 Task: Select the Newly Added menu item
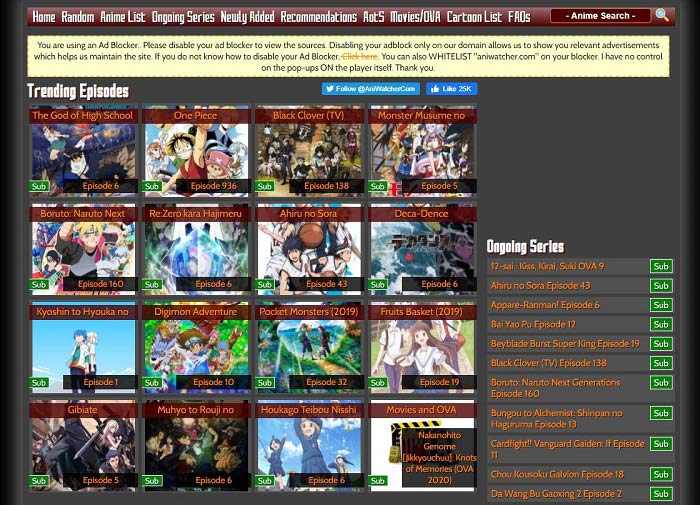tap(247, 17)
